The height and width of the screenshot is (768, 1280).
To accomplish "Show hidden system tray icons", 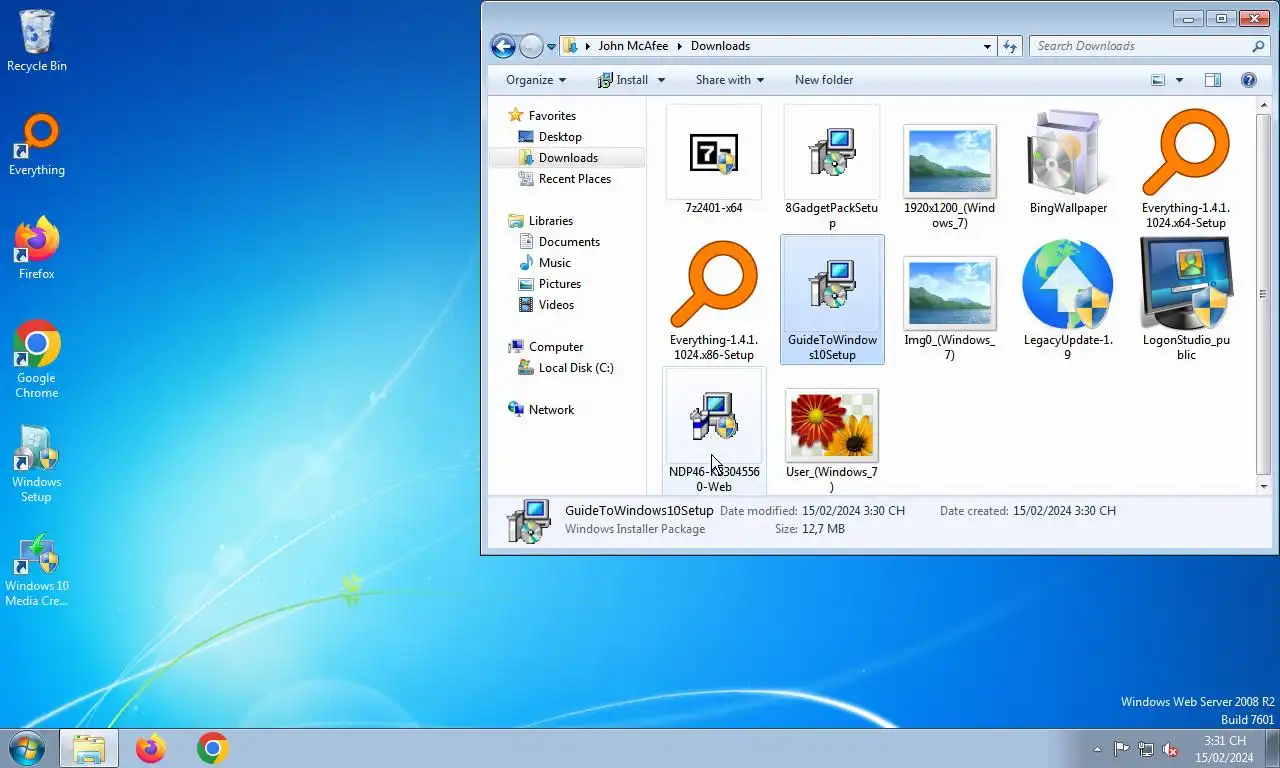I will coord(1098,749).
